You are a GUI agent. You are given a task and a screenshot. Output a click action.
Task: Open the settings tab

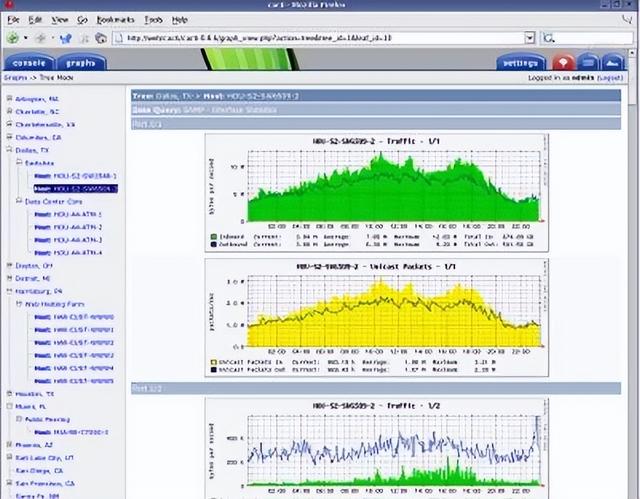(x=520, y=64)
